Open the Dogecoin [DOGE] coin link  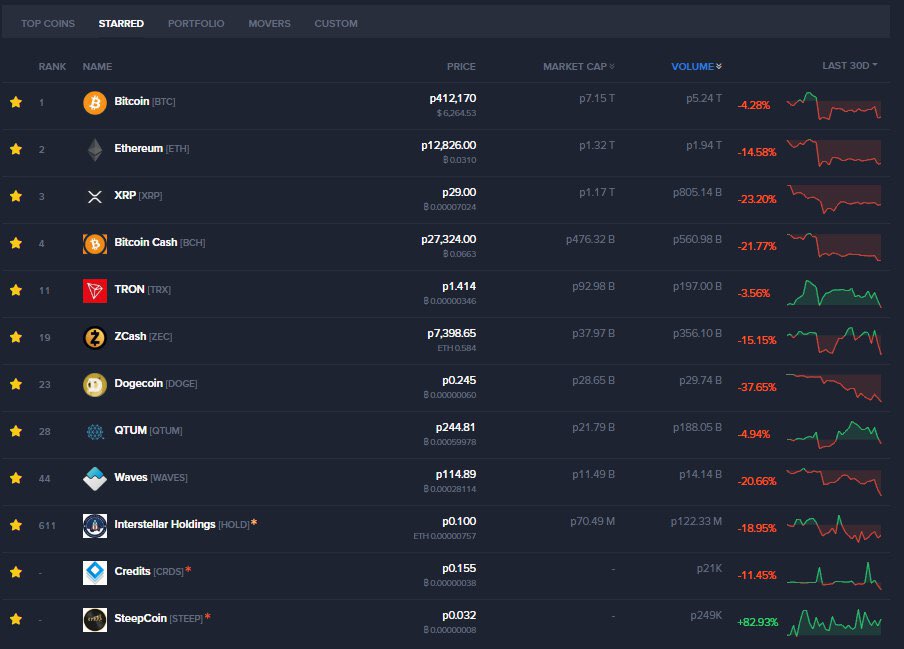pyautogui.click(x=156, y=383)
